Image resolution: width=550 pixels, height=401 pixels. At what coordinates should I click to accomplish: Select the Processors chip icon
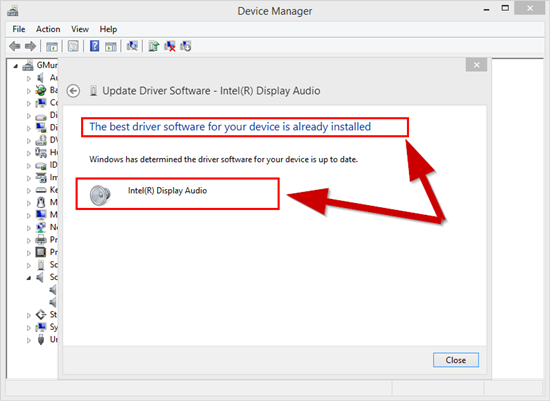point(41,252)
